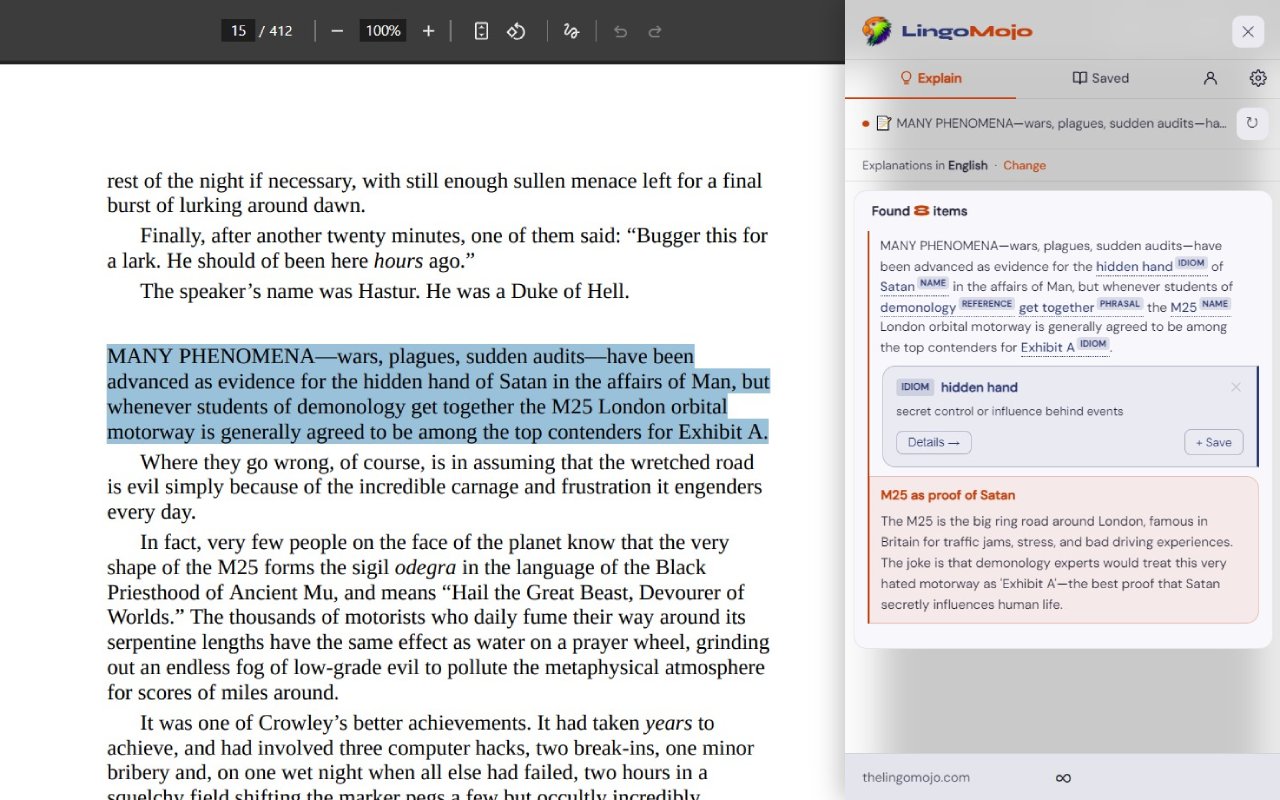1280x800 pixels.
Task: Zoom out with the minus icon
Action: click(x=337, y=31)
